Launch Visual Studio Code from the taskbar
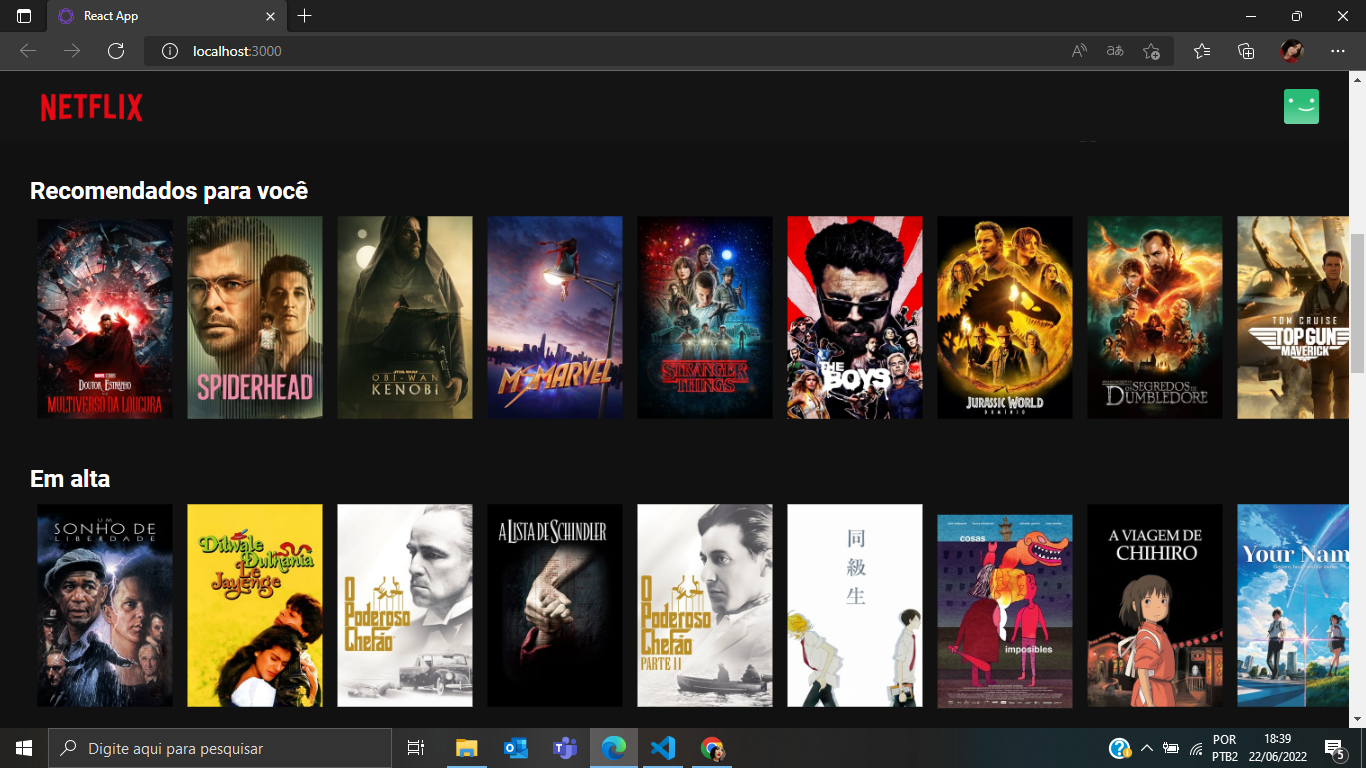 (662, 747)
